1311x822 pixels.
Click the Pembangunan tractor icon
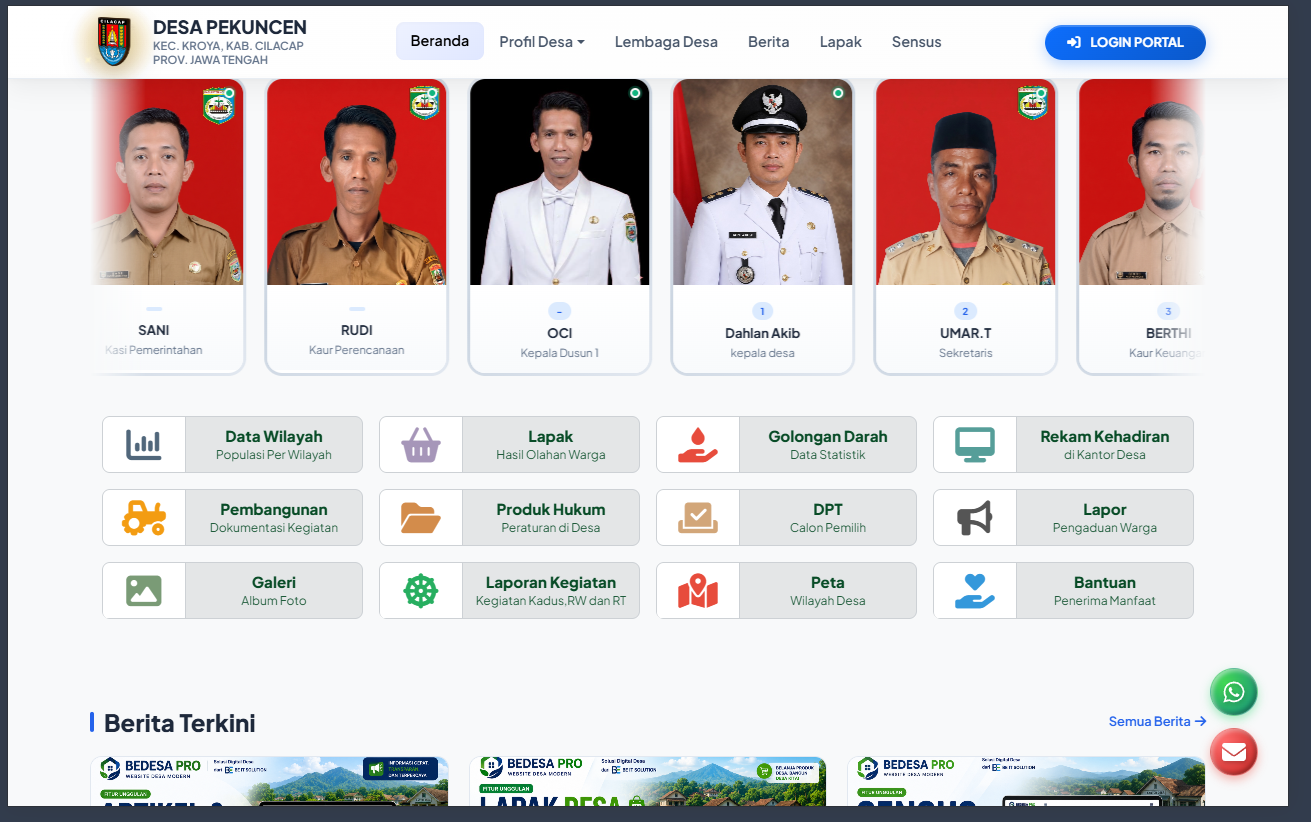click(144, 517)
